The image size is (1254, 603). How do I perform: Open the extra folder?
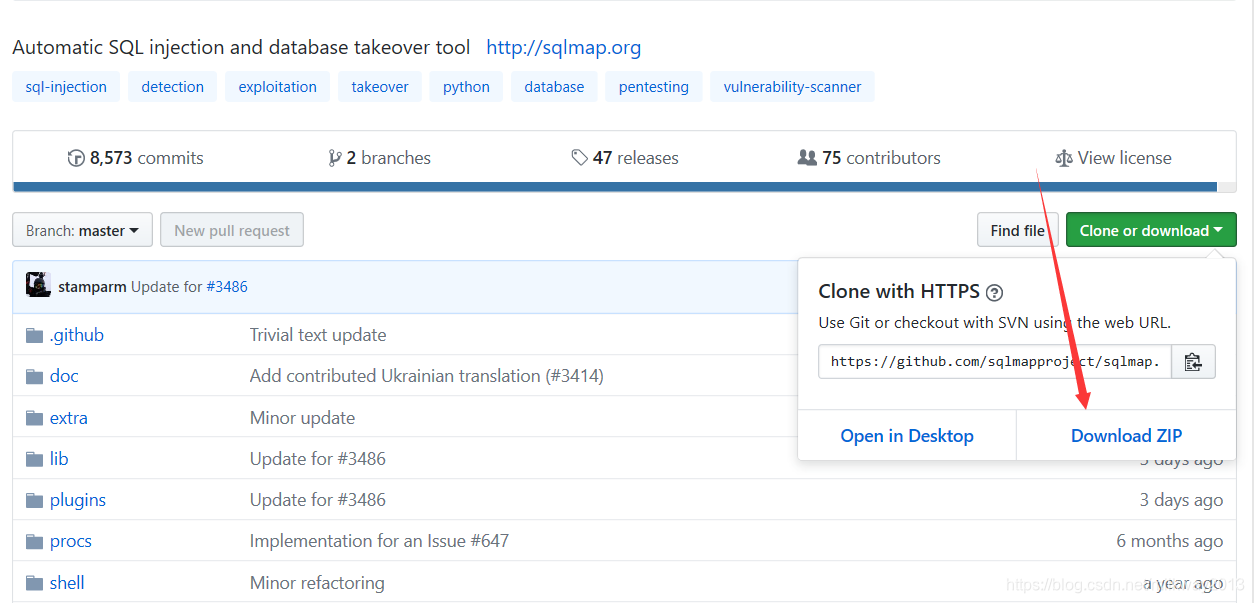69,418
